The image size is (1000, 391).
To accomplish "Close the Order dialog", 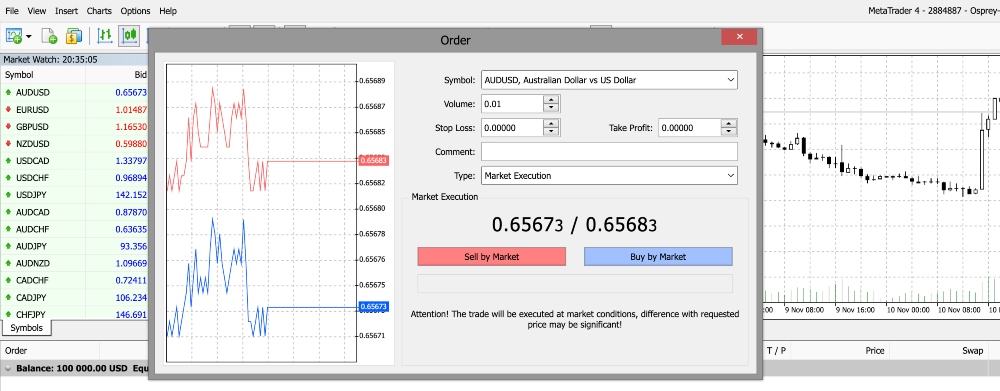I will [739, 37].
